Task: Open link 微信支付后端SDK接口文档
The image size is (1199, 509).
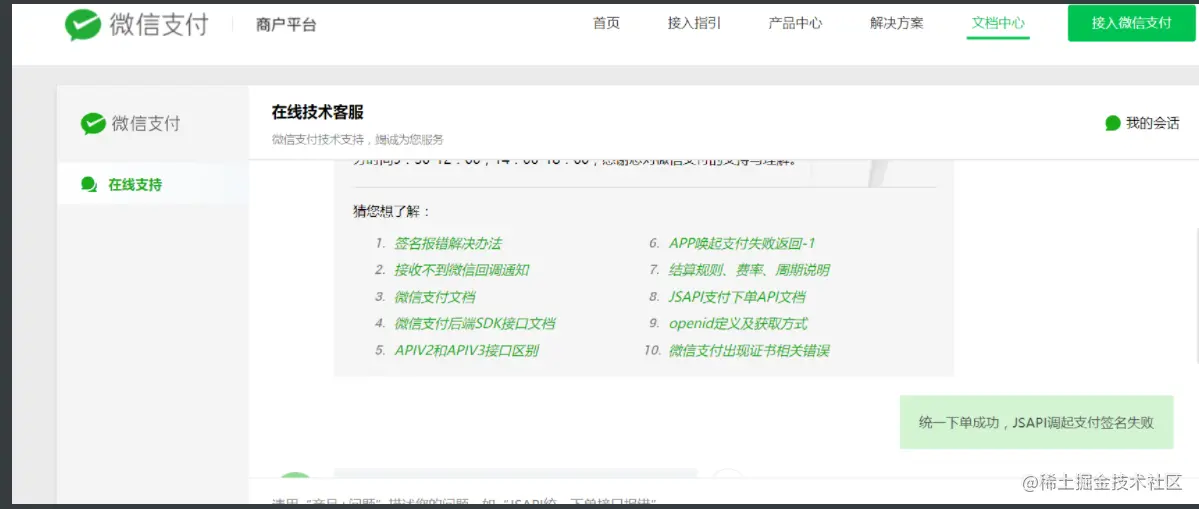Action: point(475,323)
